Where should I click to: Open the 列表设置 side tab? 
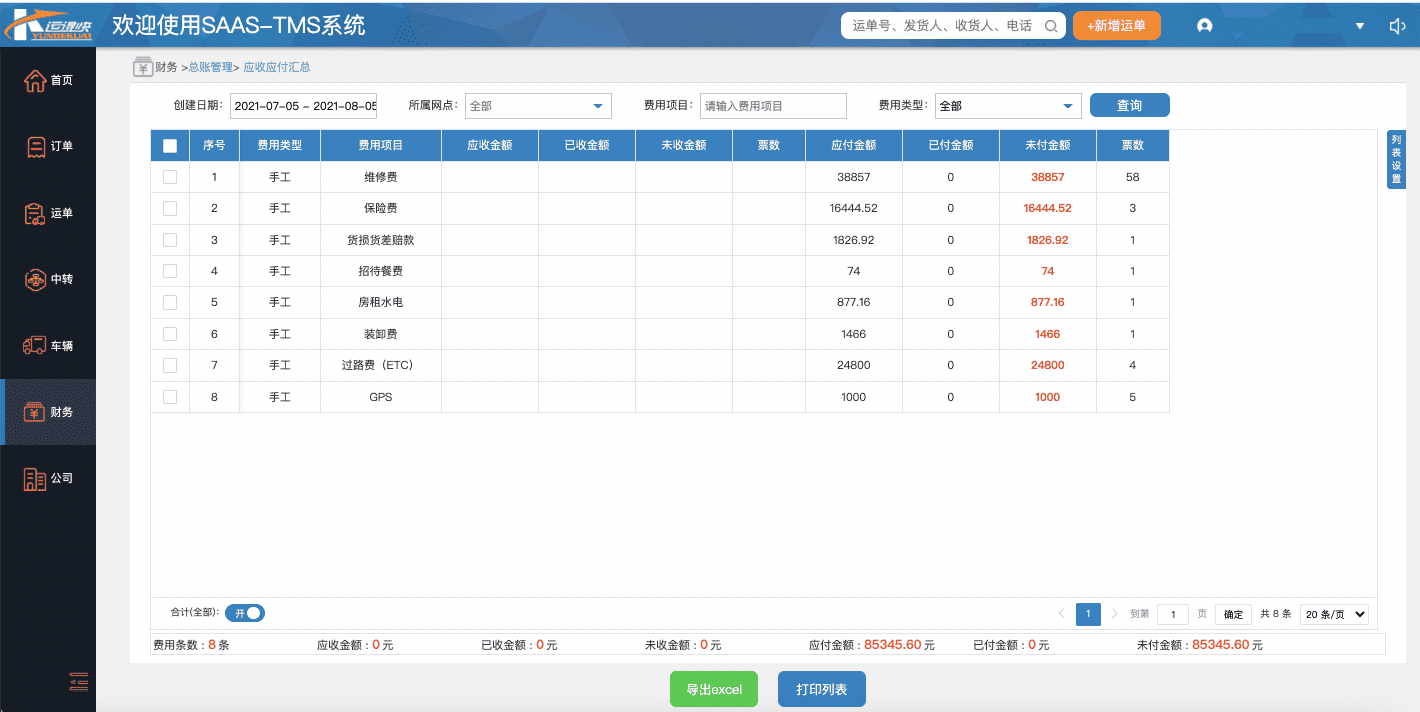(x=1396, y=159)
